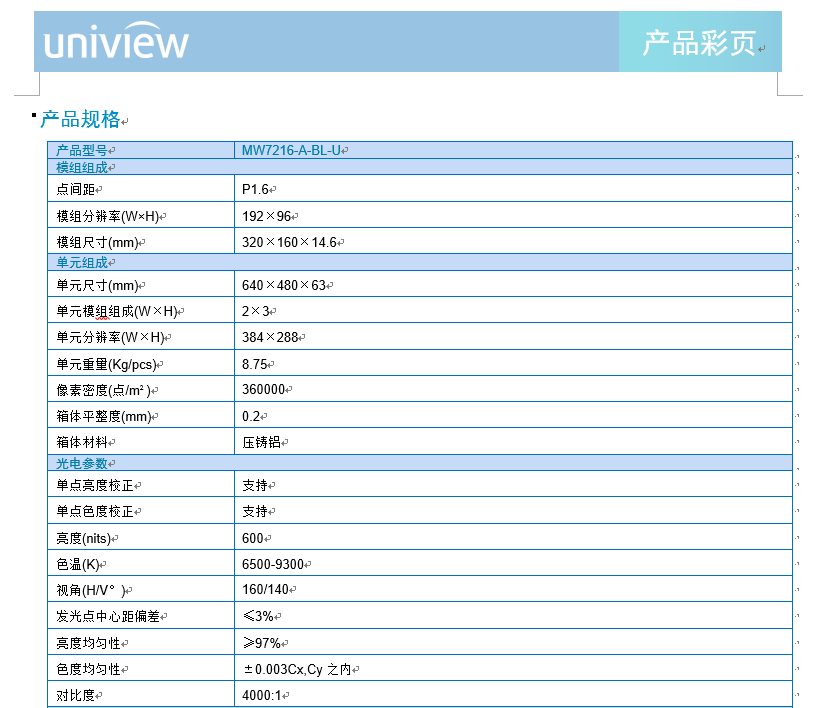Click the 6500-9300 color temperature value
831x708 pixels.
click(273, 564)
